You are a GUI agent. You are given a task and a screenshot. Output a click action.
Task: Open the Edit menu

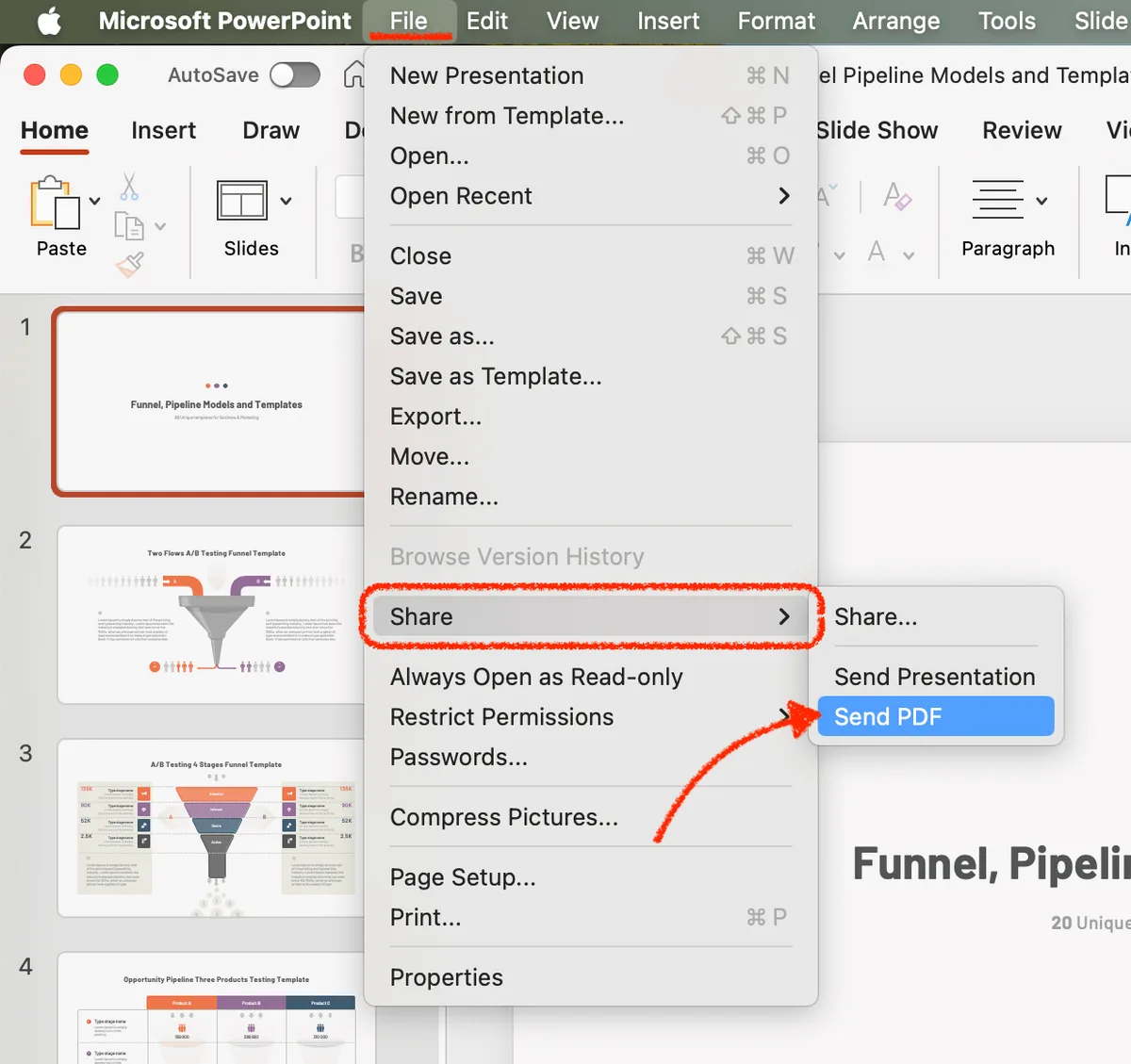click(x=487, y=21)
